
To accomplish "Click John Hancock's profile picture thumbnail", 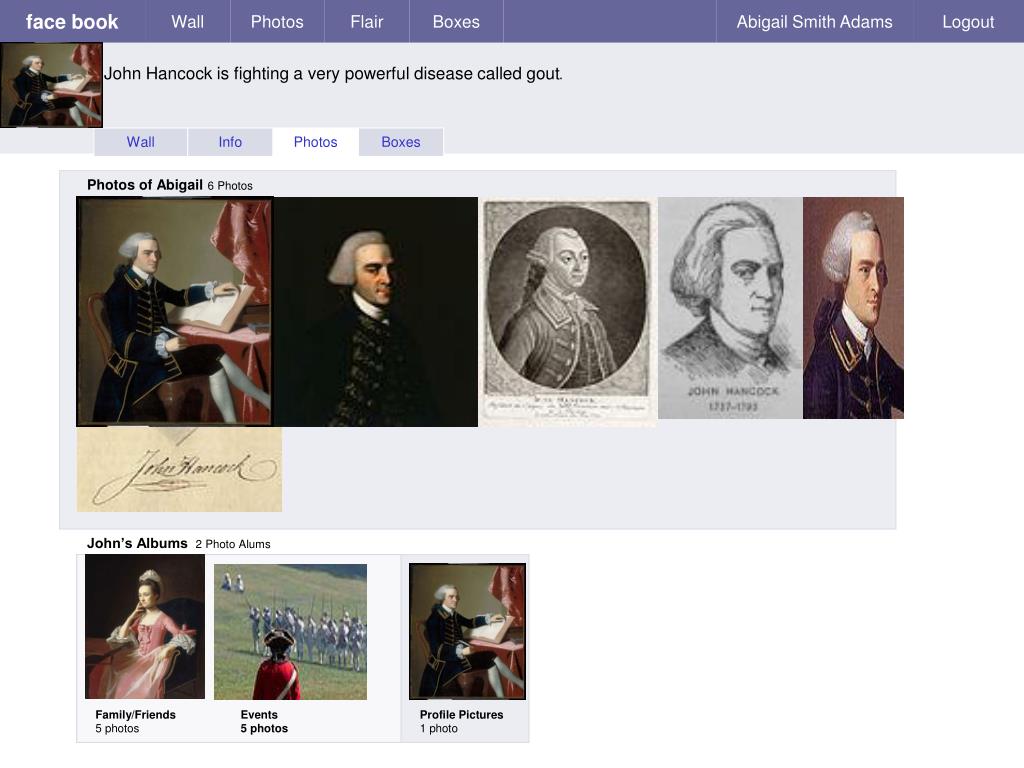I will click(51, 85).
